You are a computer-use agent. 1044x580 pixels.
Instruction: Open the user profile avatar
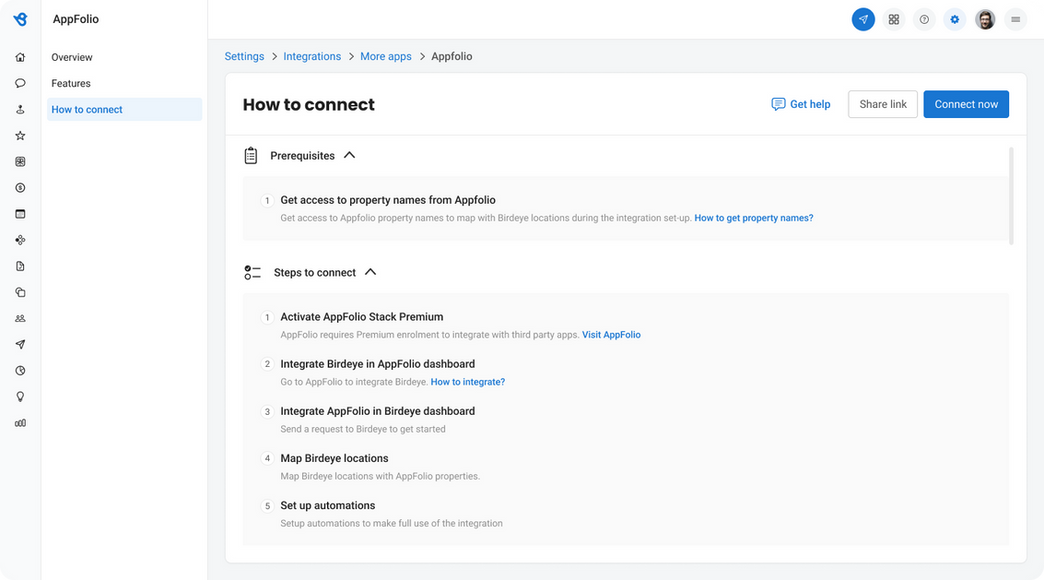pos(985,19)
